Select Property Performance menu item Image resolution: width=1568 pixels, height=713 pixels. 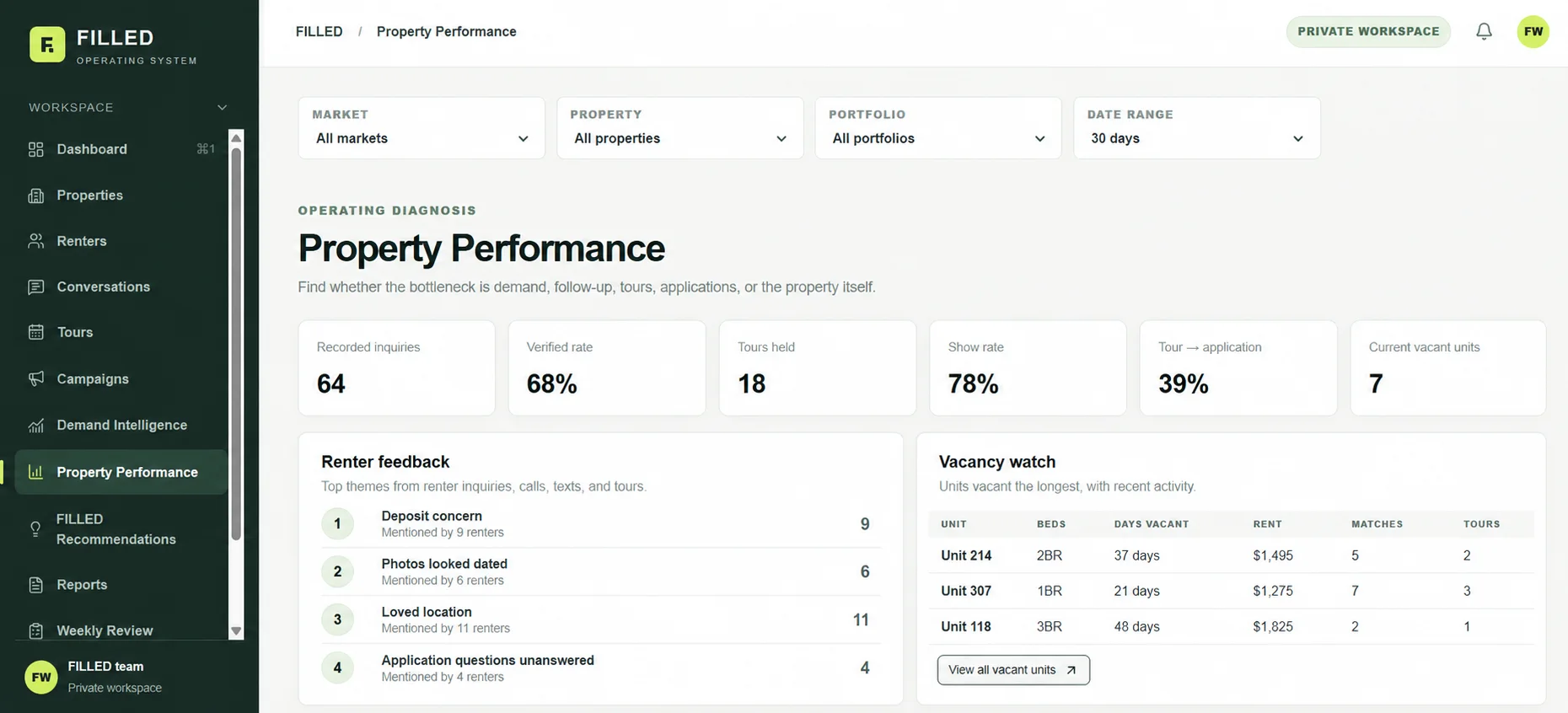[x=121, y=472]
